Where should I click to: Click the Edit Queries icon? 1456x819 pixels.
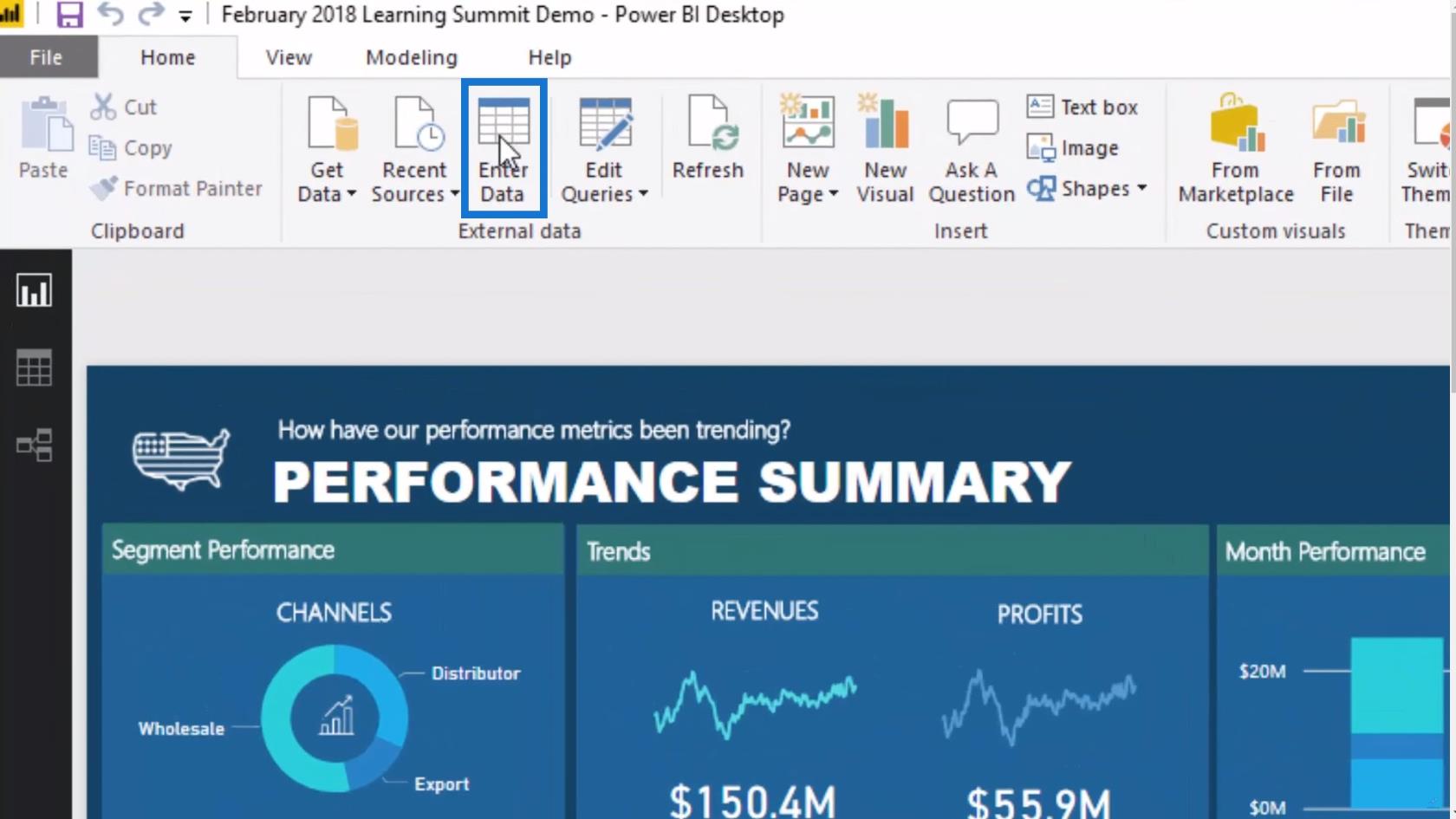605,125
